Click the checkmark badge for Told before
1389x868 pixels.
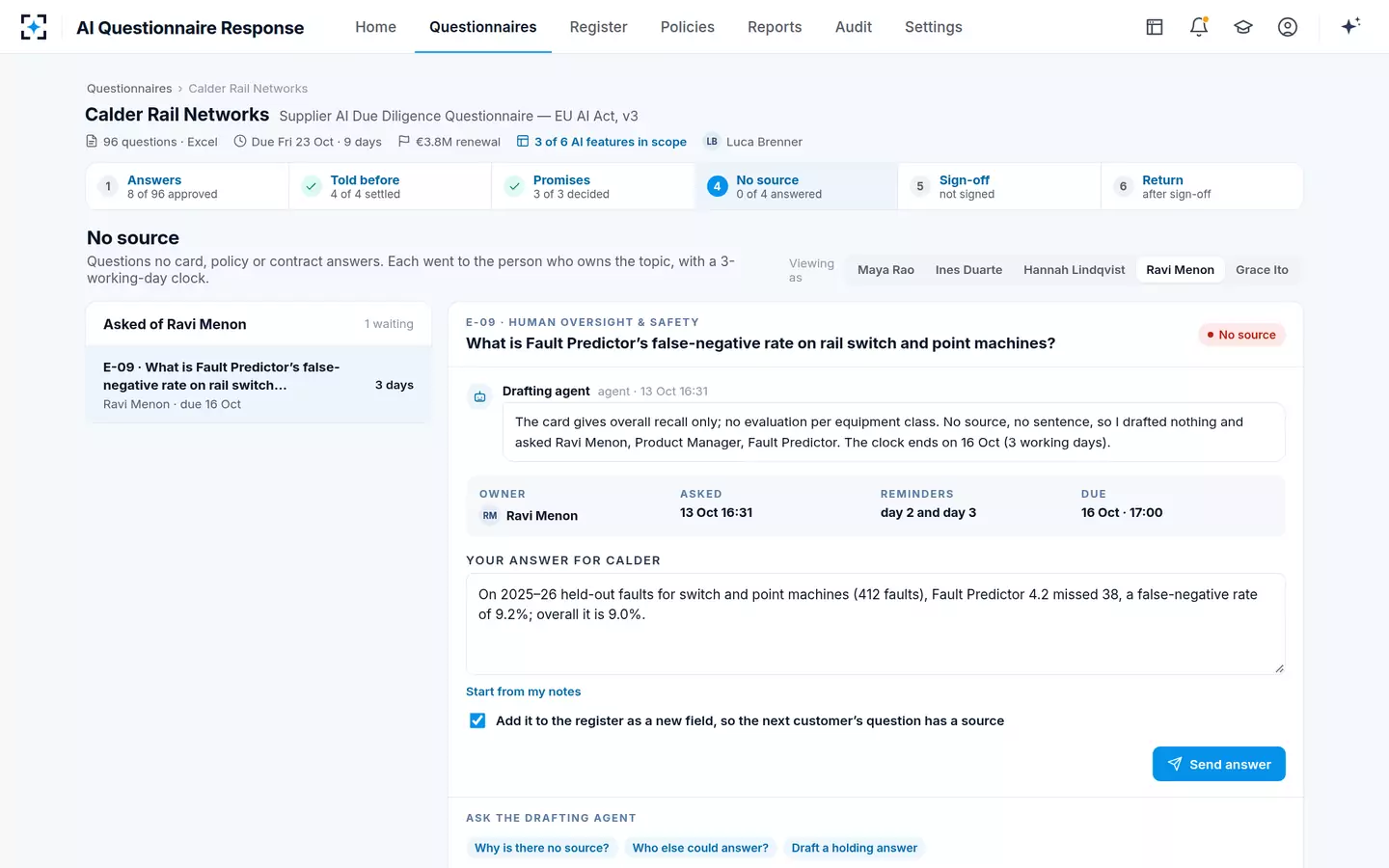coord(311,186)
